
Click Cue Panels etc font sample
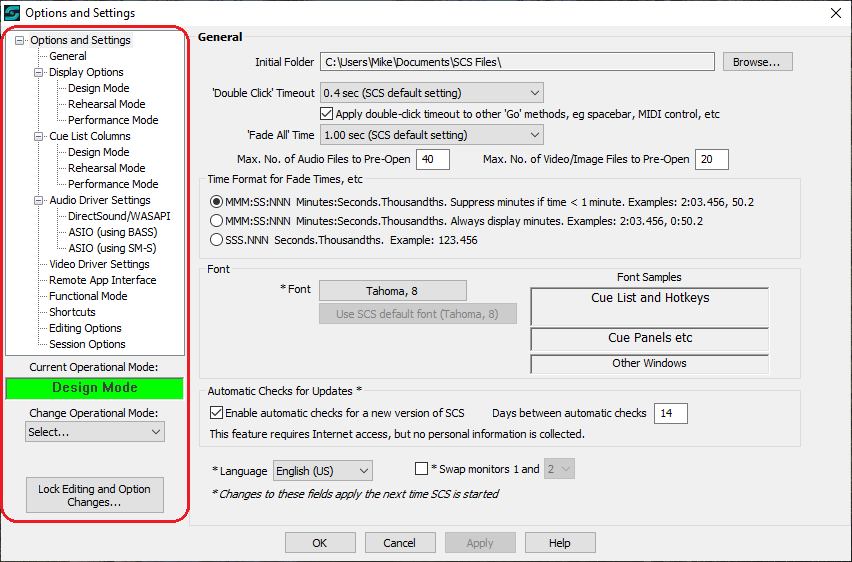pyautogui.click(x=650, y=339)
